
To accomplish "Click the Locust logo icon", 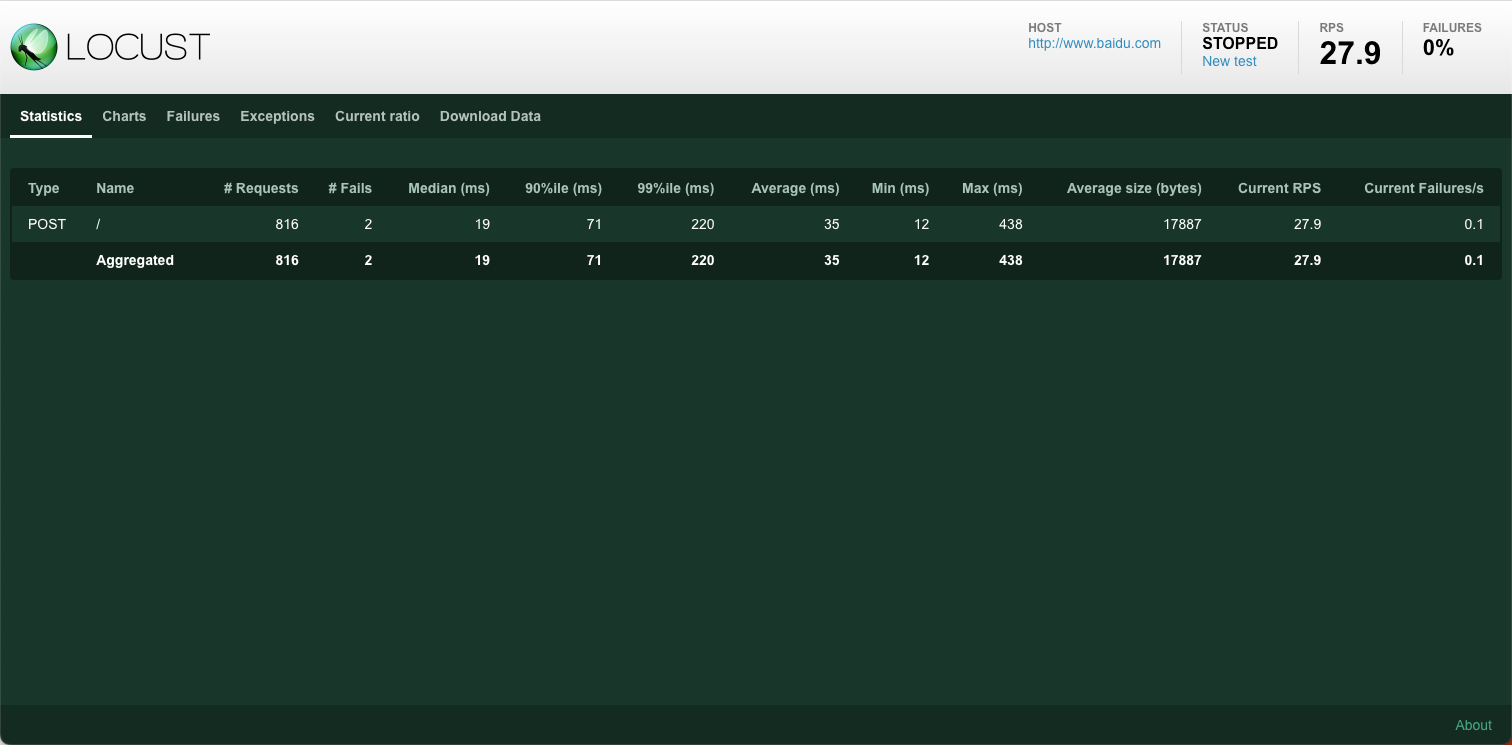I will tap(34, 47).
